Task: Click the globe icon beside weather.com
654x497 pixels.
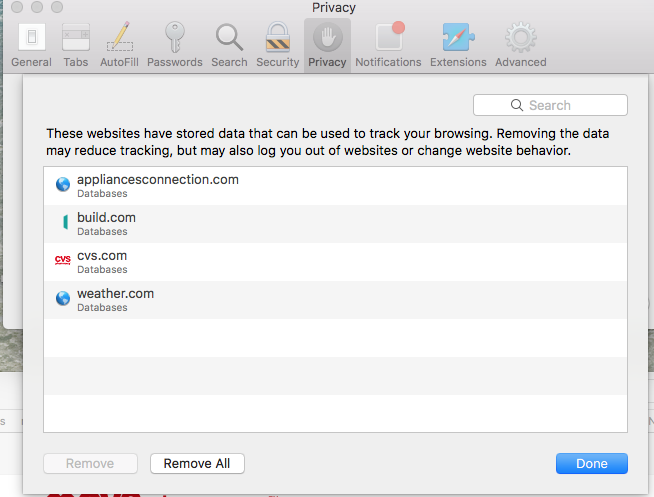Action: 63,298
